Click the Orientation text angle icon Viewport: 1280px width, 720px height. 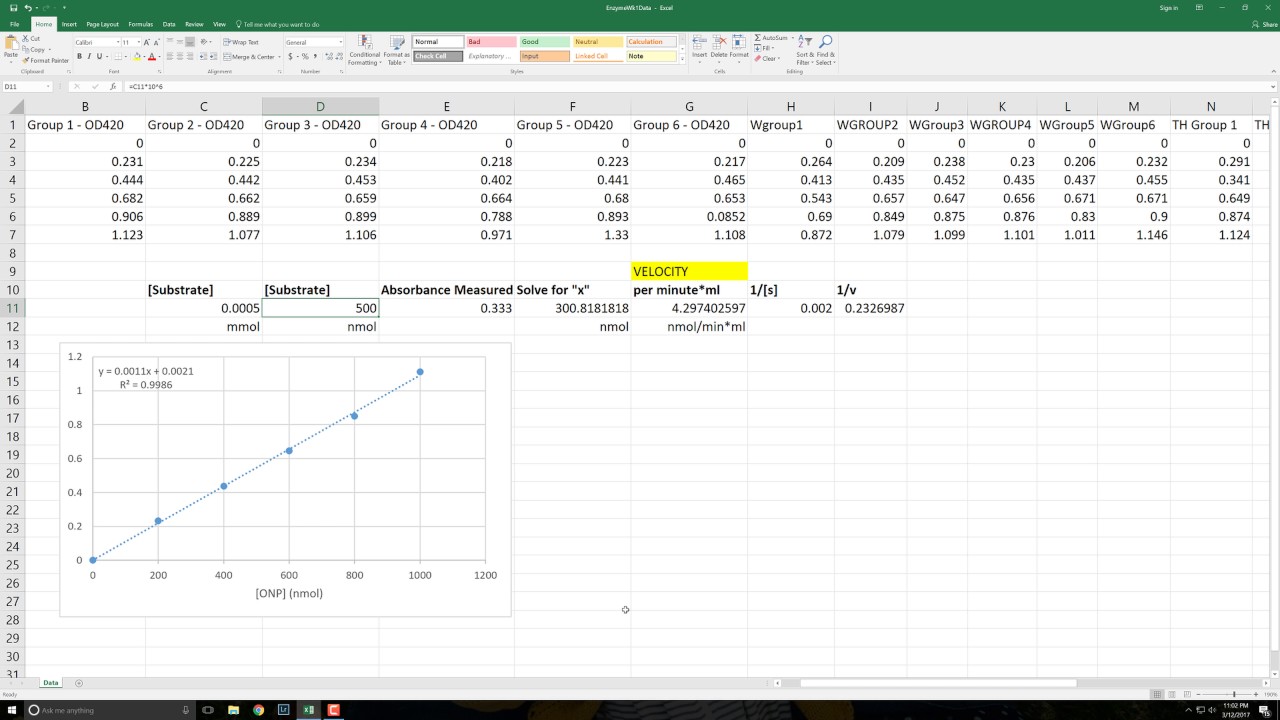coord(205,42)
